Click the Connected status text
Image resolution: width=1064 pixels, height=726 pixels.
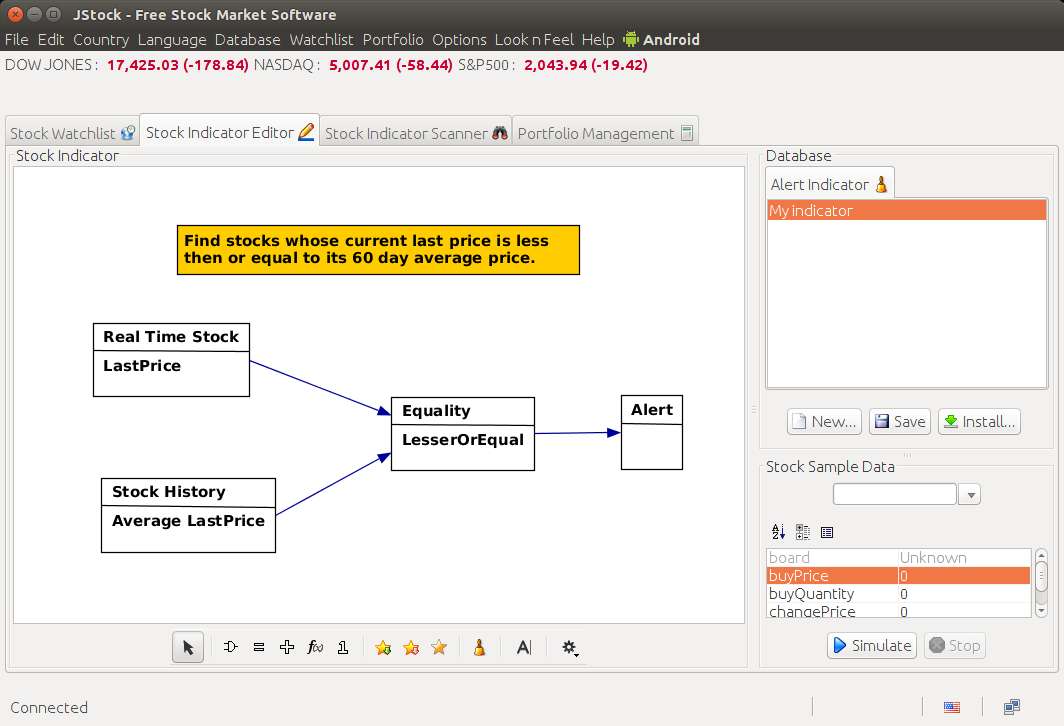[49, 708]
